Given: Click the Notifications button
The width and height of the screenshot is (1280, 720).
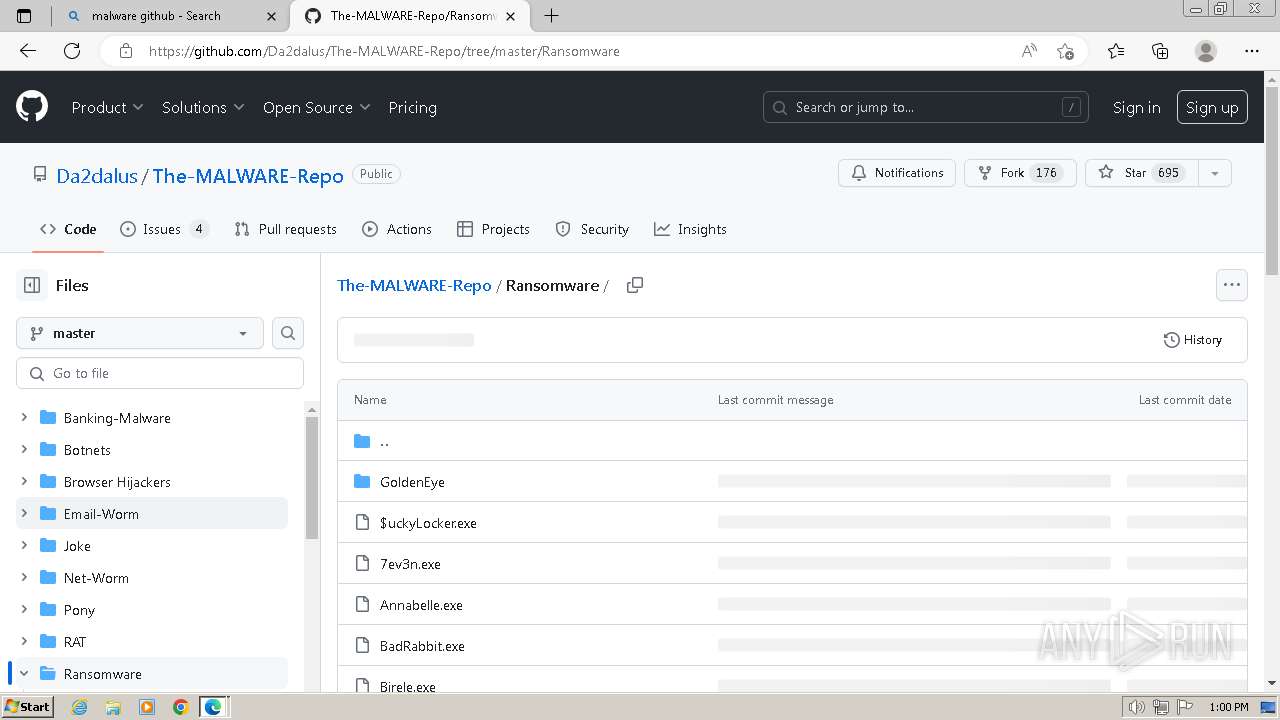Looking at the screenshot, I should pos(897,173).
